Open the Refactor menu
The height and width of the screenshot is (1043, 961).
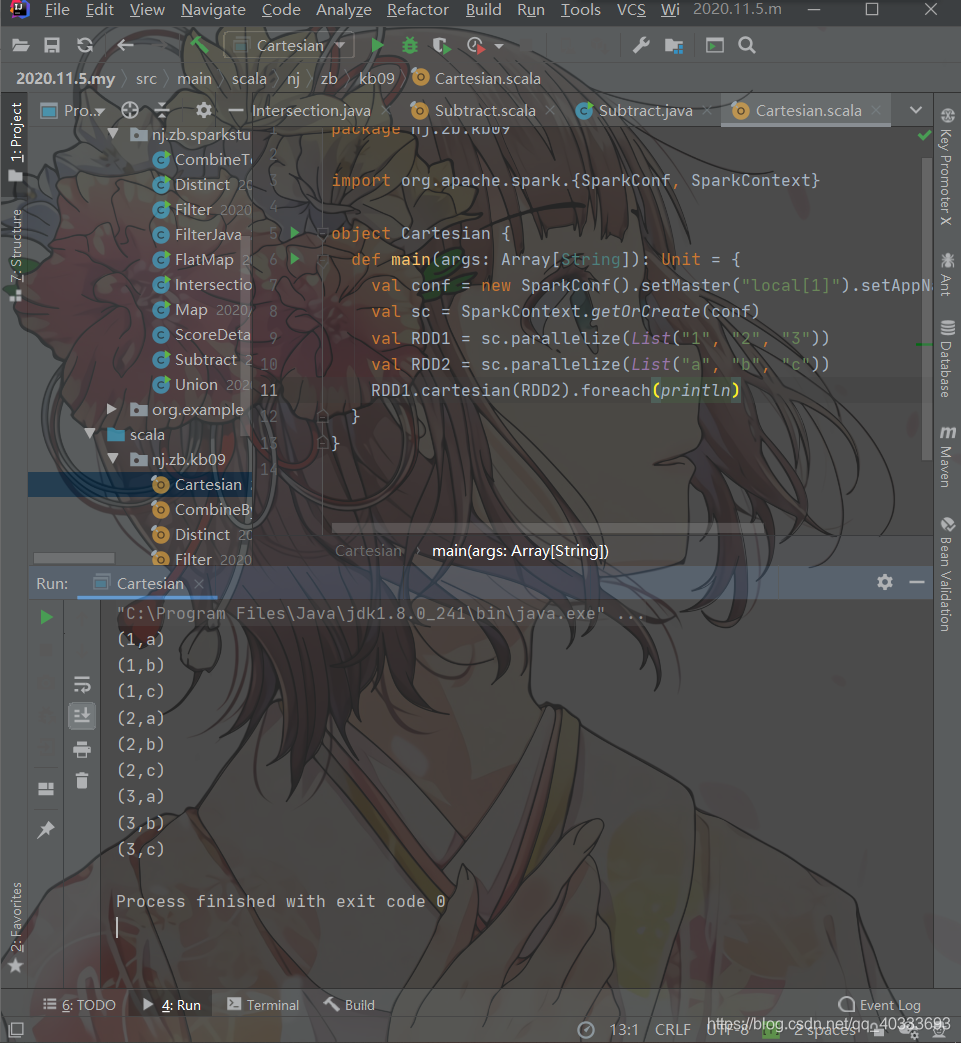(418, 10)
